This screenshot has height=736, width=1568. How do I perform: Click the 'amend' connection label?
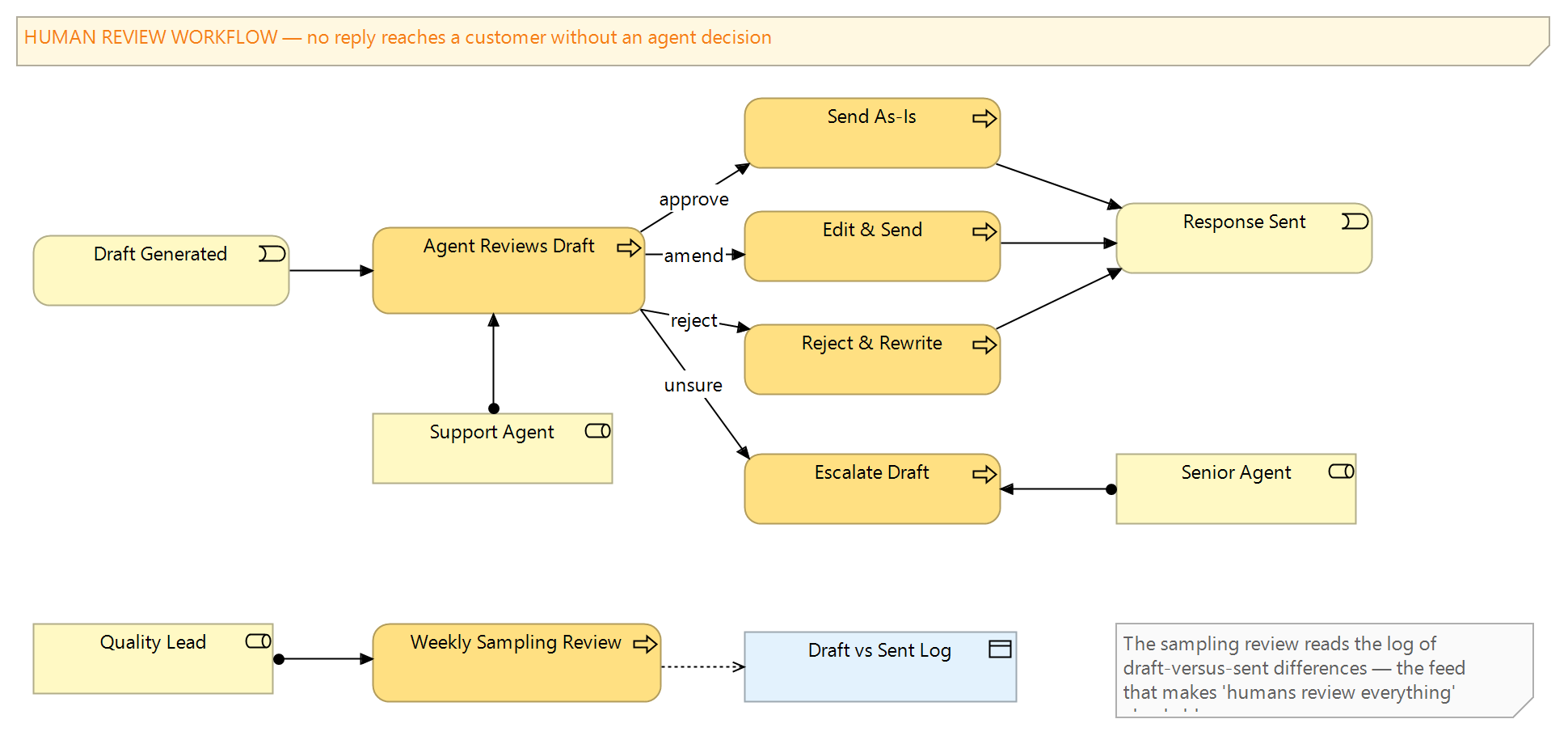pyautogui.click(x=693, y=256)
